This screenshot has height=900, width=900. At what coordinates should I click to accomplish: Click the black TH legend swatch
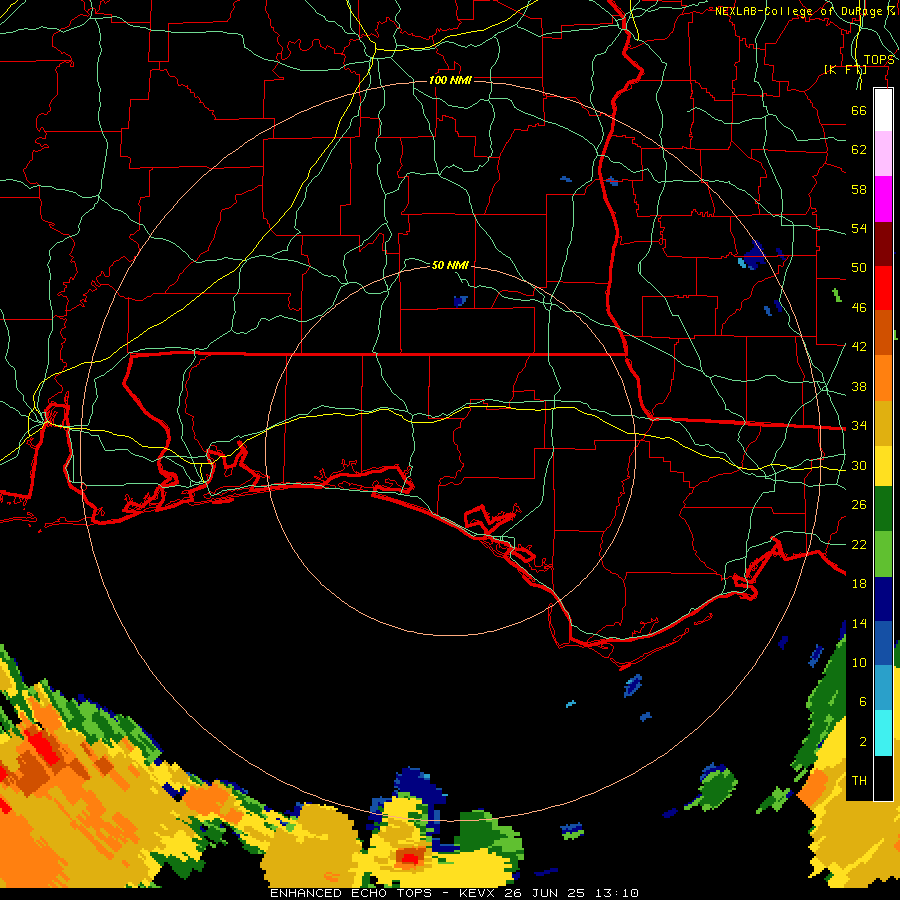tap(883, 778)
